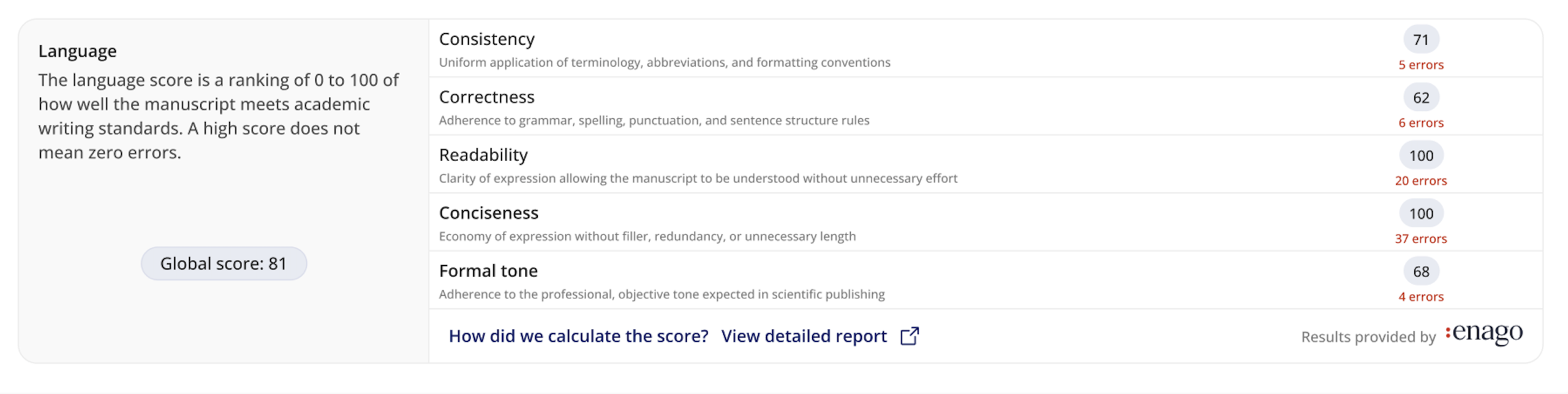Click the Readability row heading
1568x394 pixels.
click(x=483, y=155)
